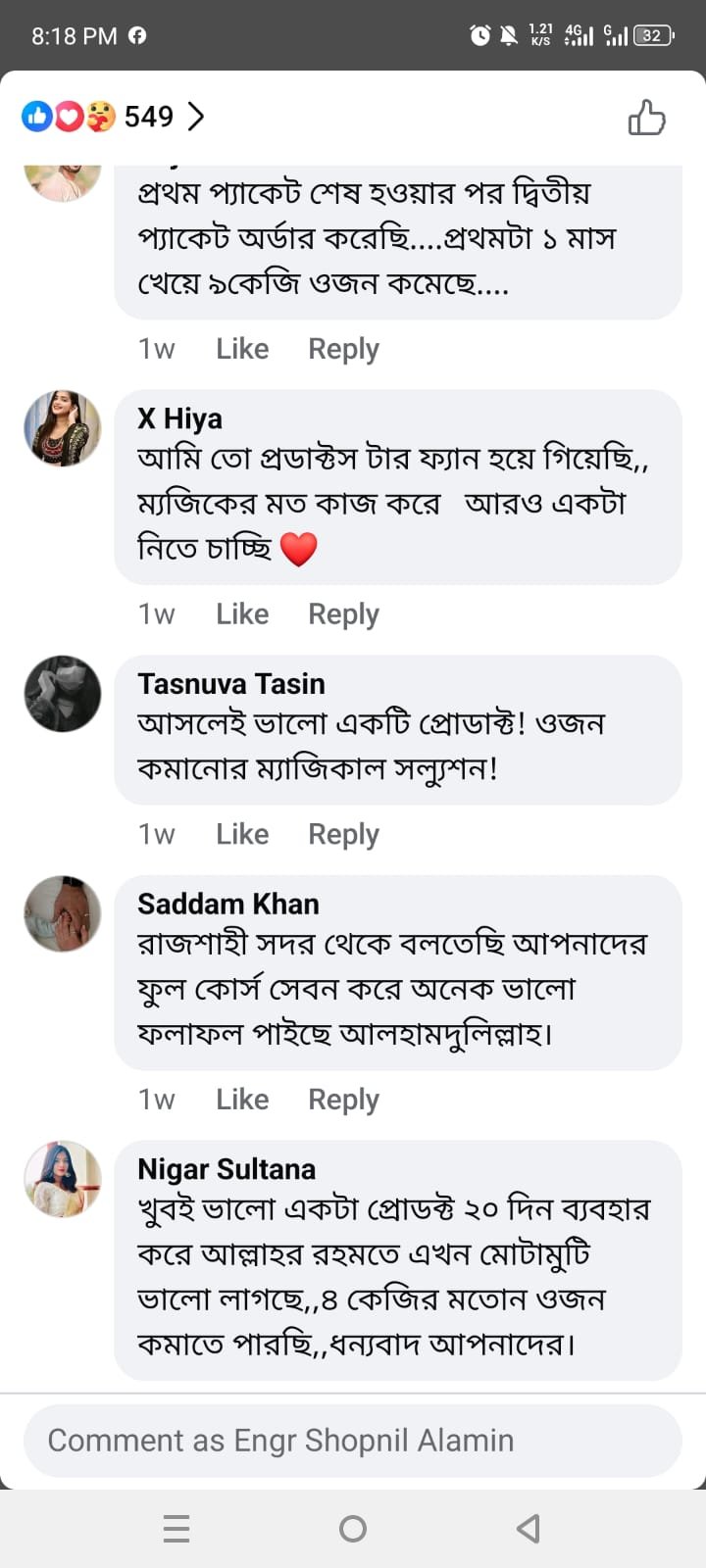Screen dimensions: 706x1568
Task: Open Saddam Khan's profile picture
Action: tap(63, 913)
